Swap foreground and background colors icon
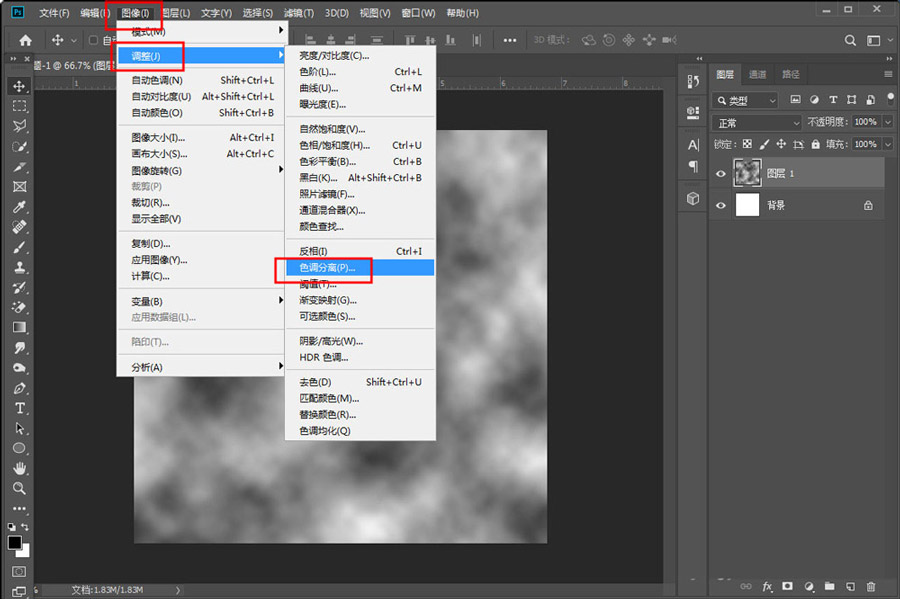Screen dimensions: 900x599 [25, 527]
